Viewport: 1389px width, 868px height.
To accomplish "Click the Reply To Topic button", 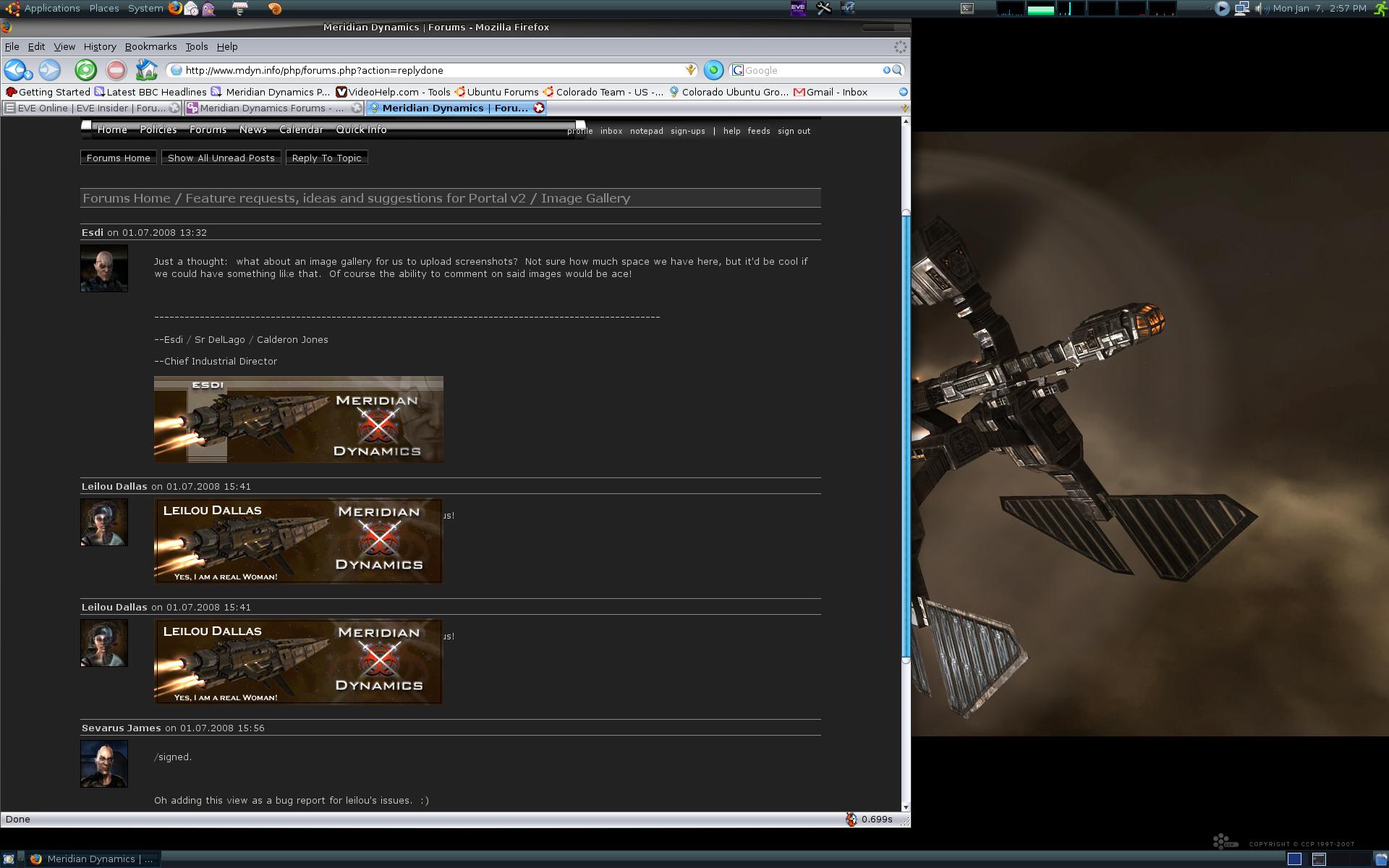I will coord(326,158).
